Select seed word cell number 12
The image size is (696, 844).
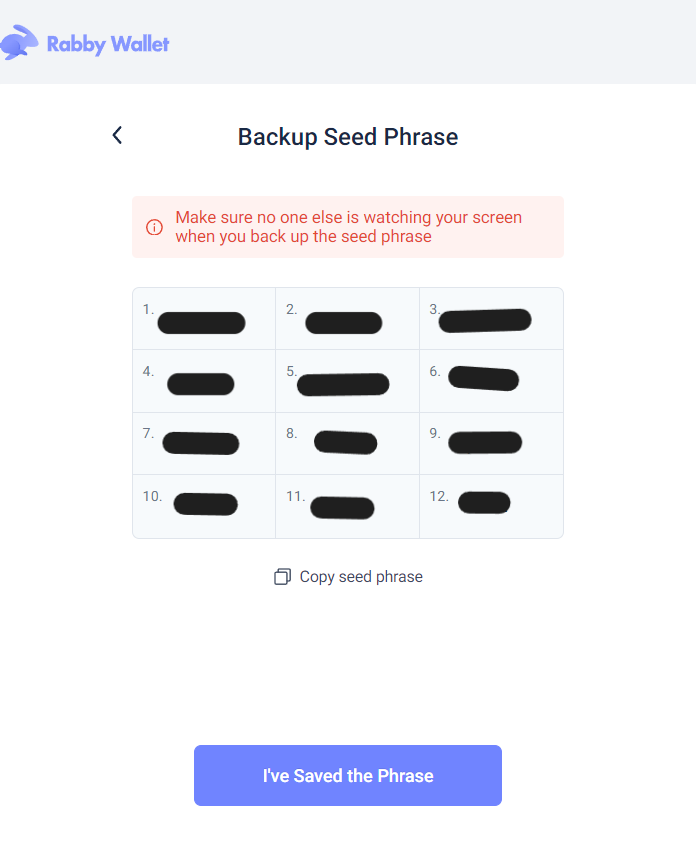pyautogui.click(x=491, y=504)
